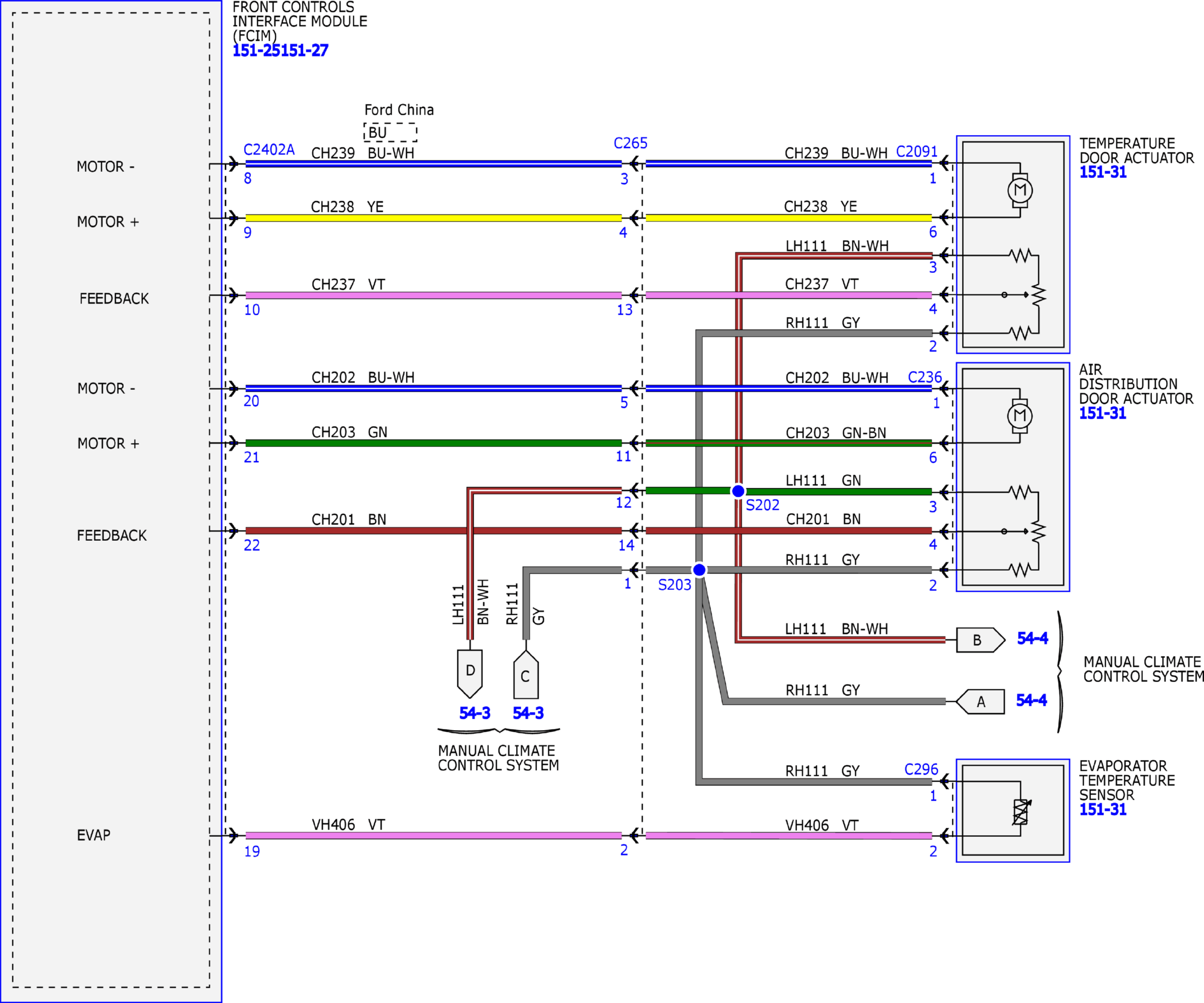Click the Ford China note text
1204x1003 pixels.
pos(399,110)
